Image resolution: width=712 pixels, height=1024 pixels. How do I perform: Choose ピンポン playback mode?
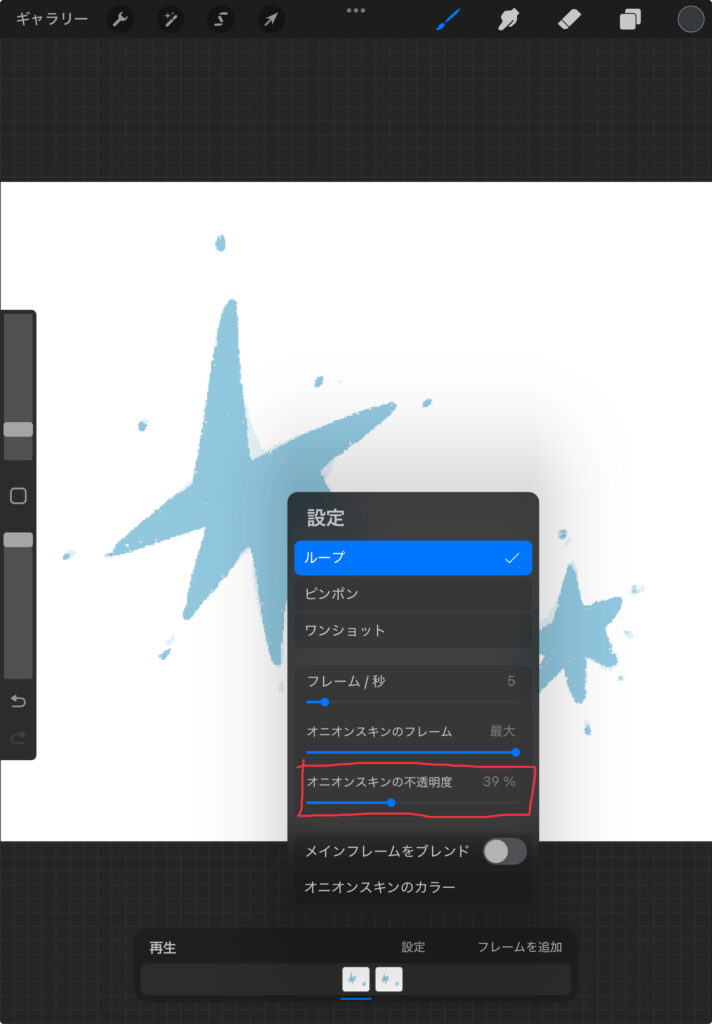point(412,594)
